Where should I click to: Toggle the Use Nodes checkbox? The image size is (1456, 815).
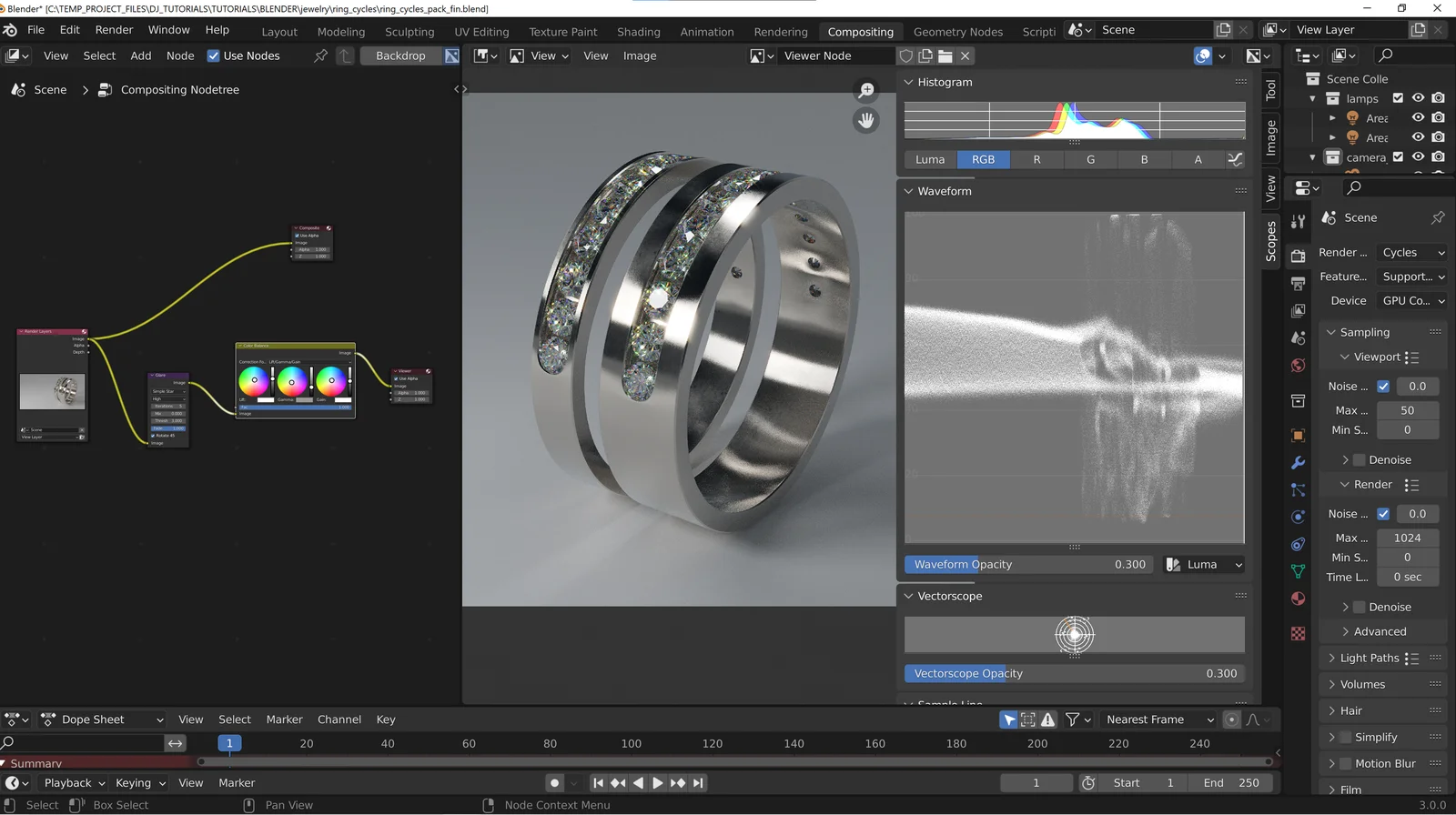(213, 55)
